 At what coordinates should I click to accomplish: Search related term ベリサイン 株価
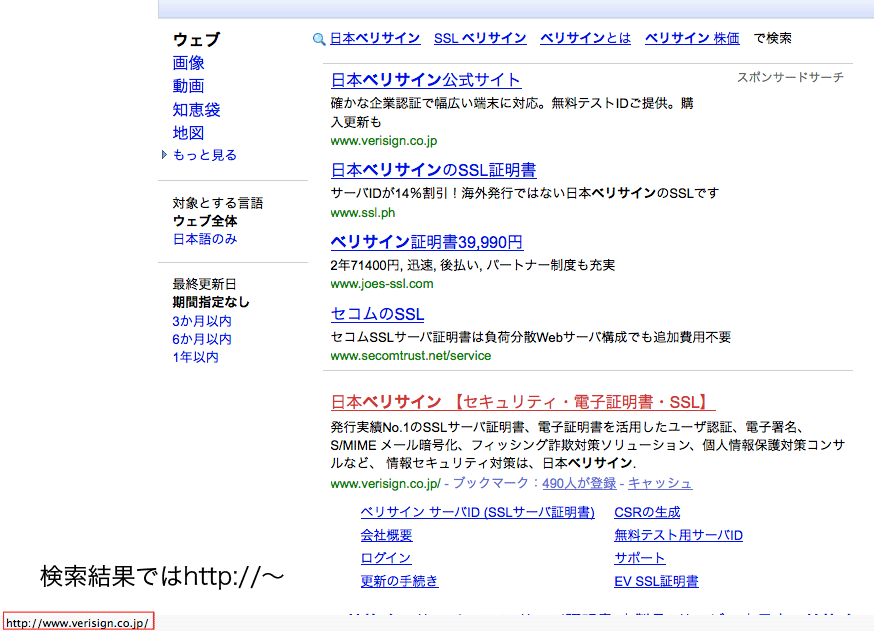pos(692,38)
